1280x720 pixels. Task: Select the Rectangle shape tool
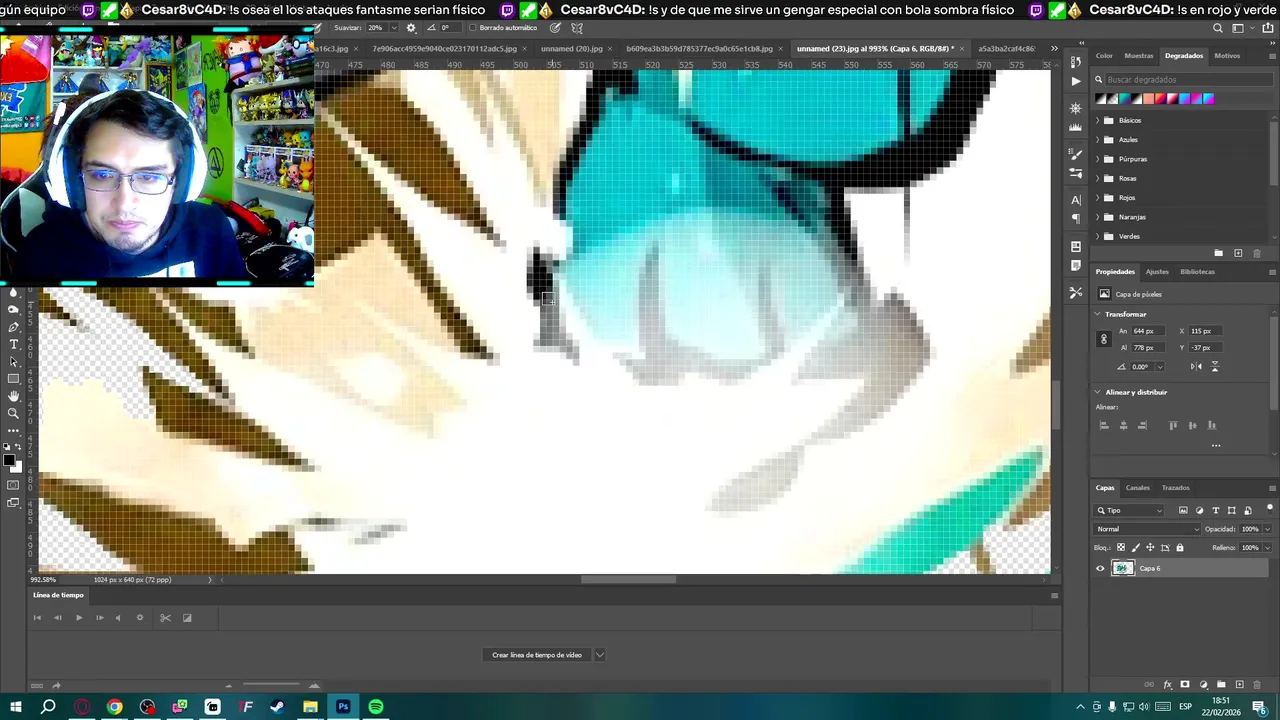[x=13, y=378]
